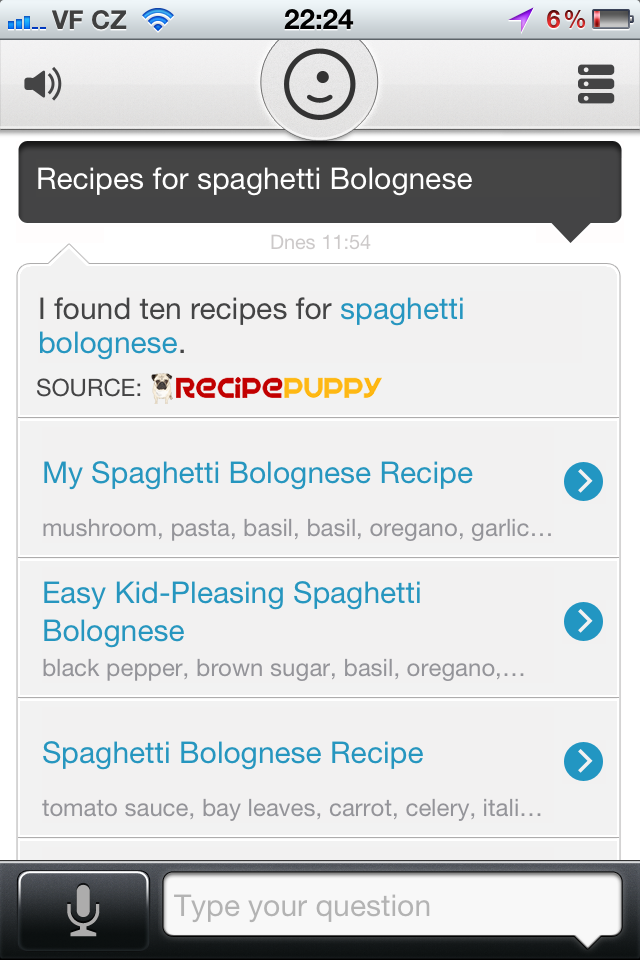
Task: Tap the battery indicator icon
Action: 612,18
